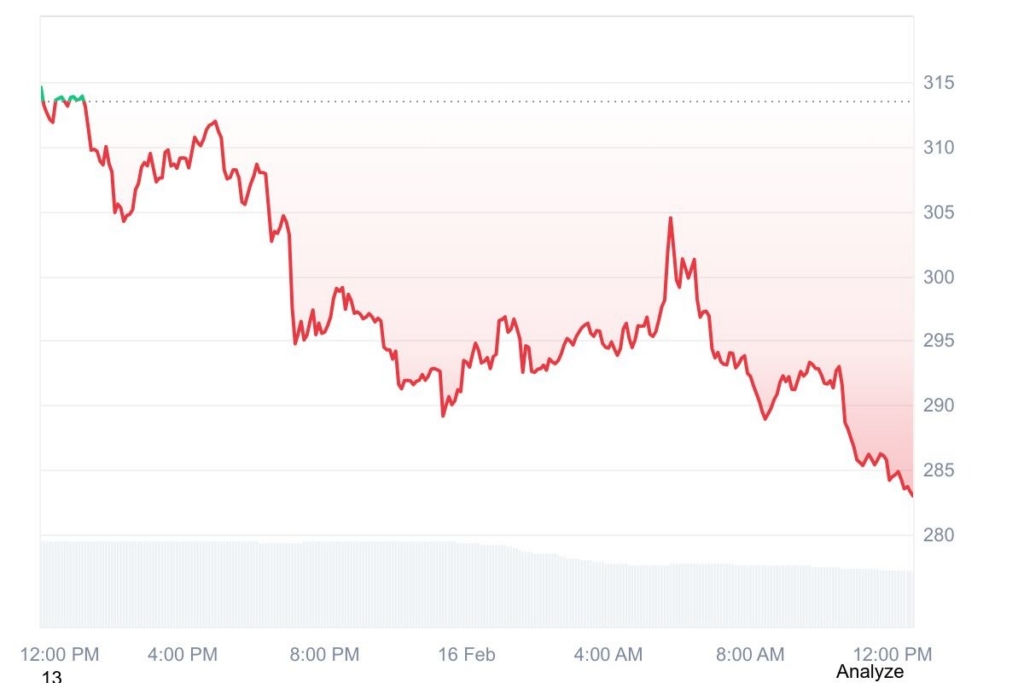
Task: Click the 315 price axis label
Action: [937, 83]
